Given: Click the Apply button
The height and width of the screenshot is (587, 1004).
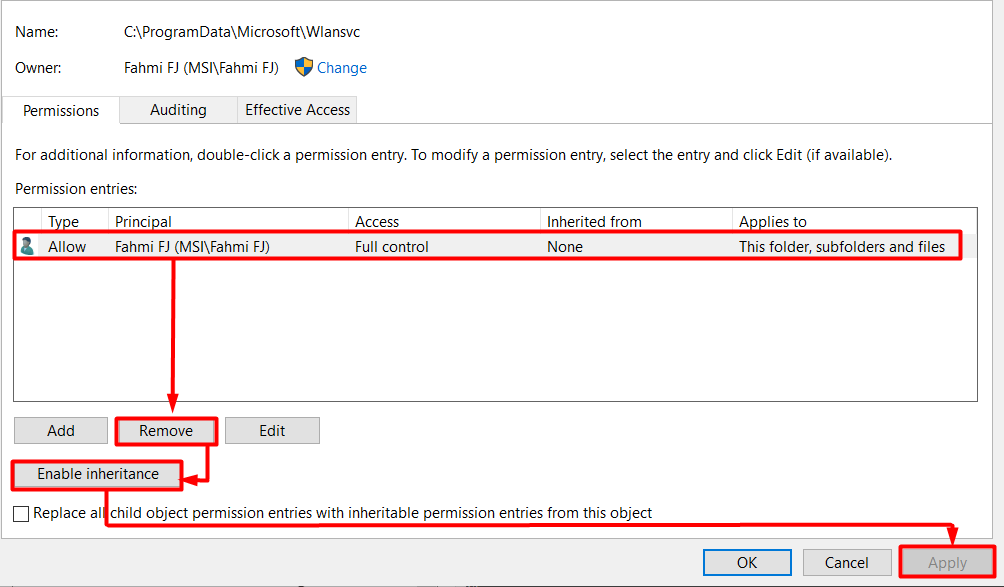Looking at the screenshot, I should 947,563.
